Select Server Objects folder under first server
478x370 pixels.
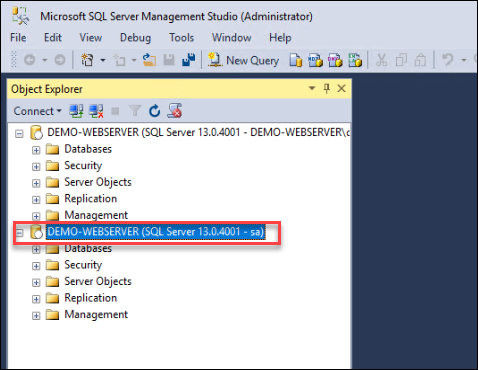tap(98, 182)
